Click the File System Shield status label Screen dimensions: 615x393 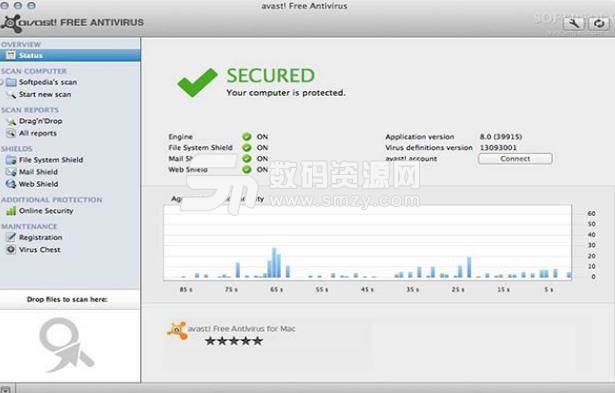coord(200,147)
